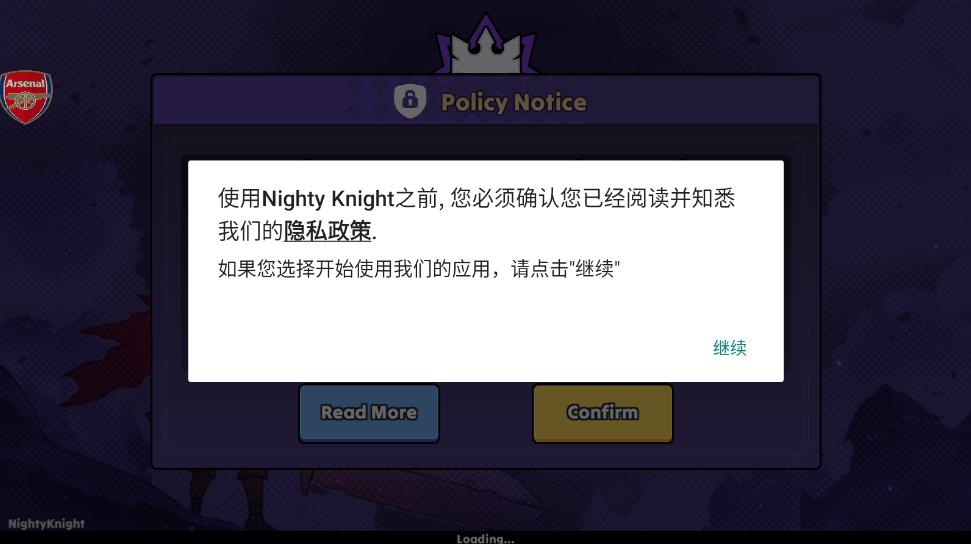This screenshot has width=971, height=544.
Task: Tap the green 继续 continue button
Action: (729, 348)
